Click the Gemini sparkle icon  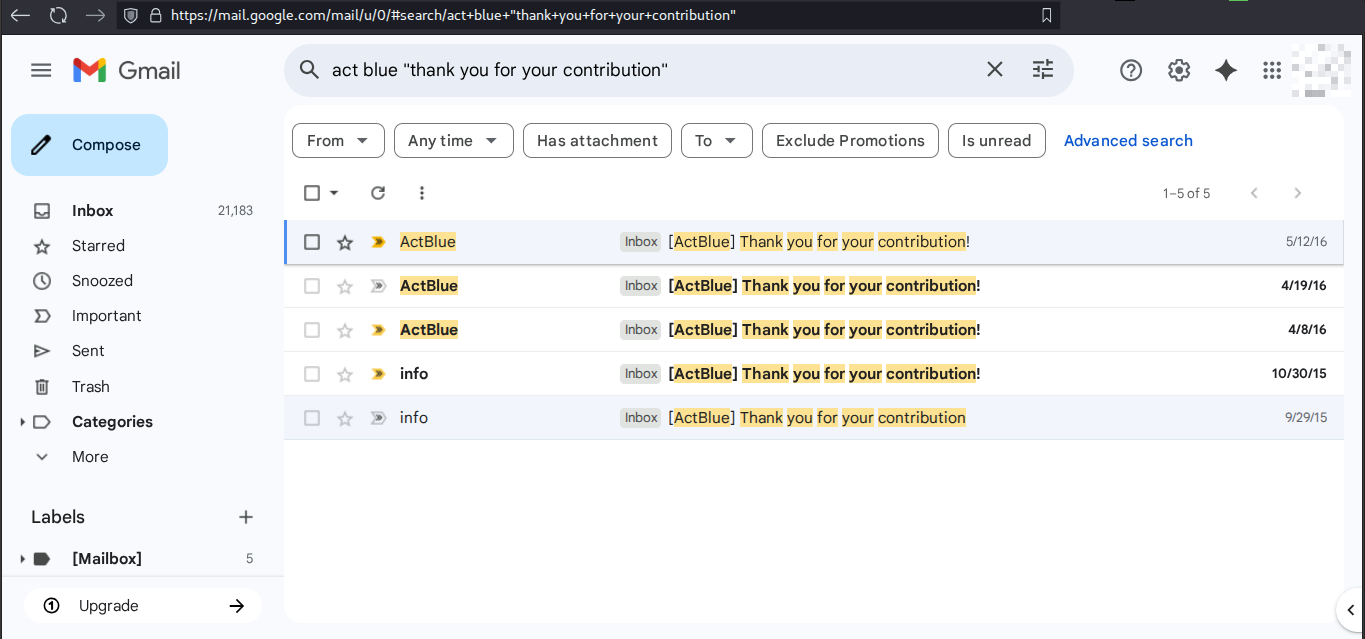1226,70
